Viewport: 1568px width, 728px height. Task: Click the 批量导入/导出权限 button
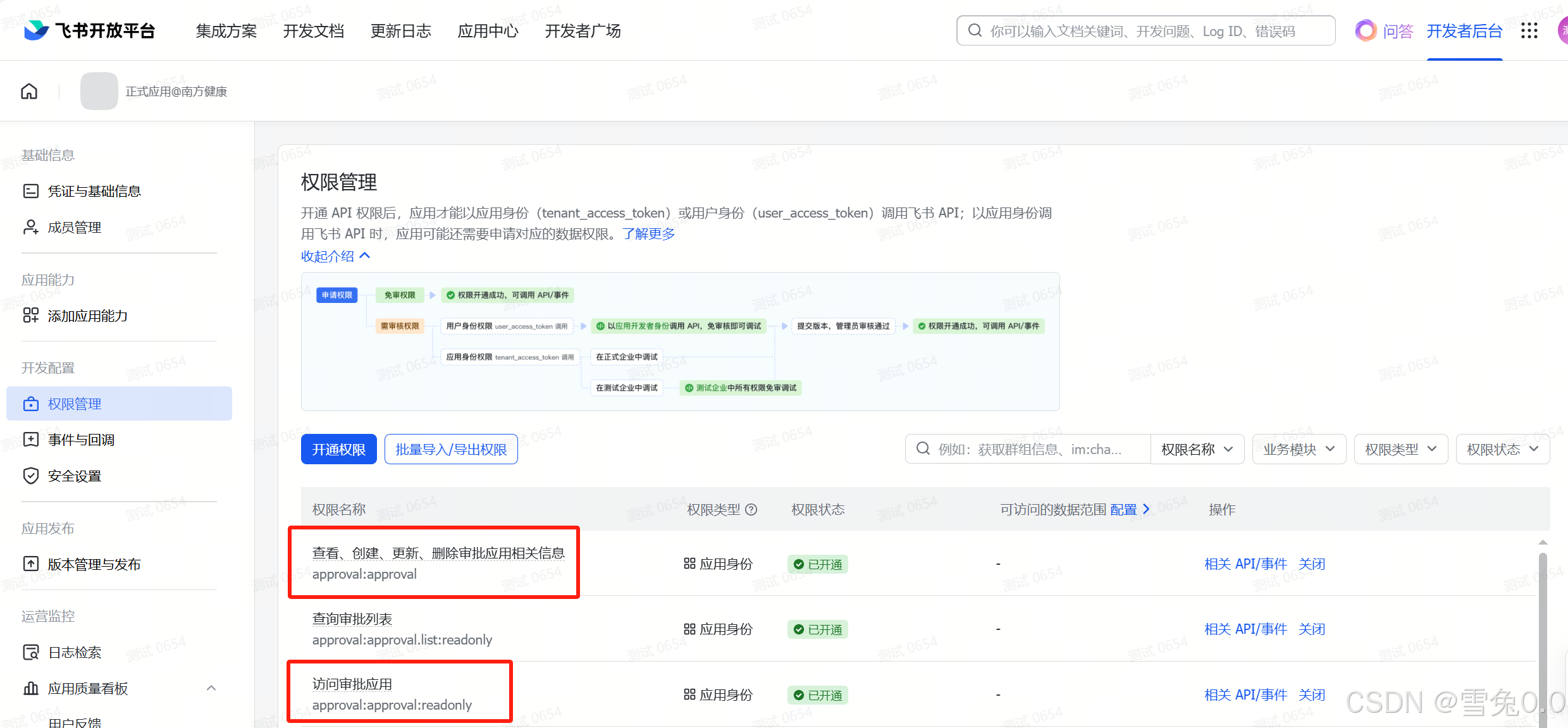(x=451, y=449)
